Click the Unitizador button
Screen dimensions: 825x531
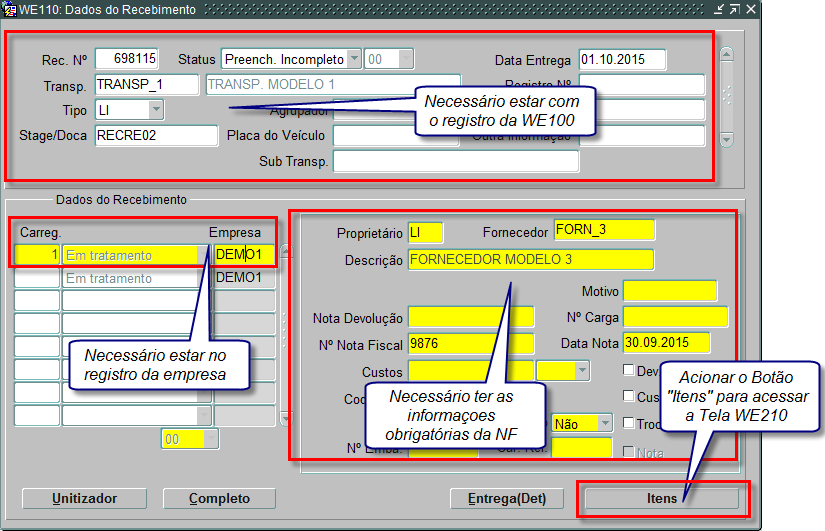84,498
